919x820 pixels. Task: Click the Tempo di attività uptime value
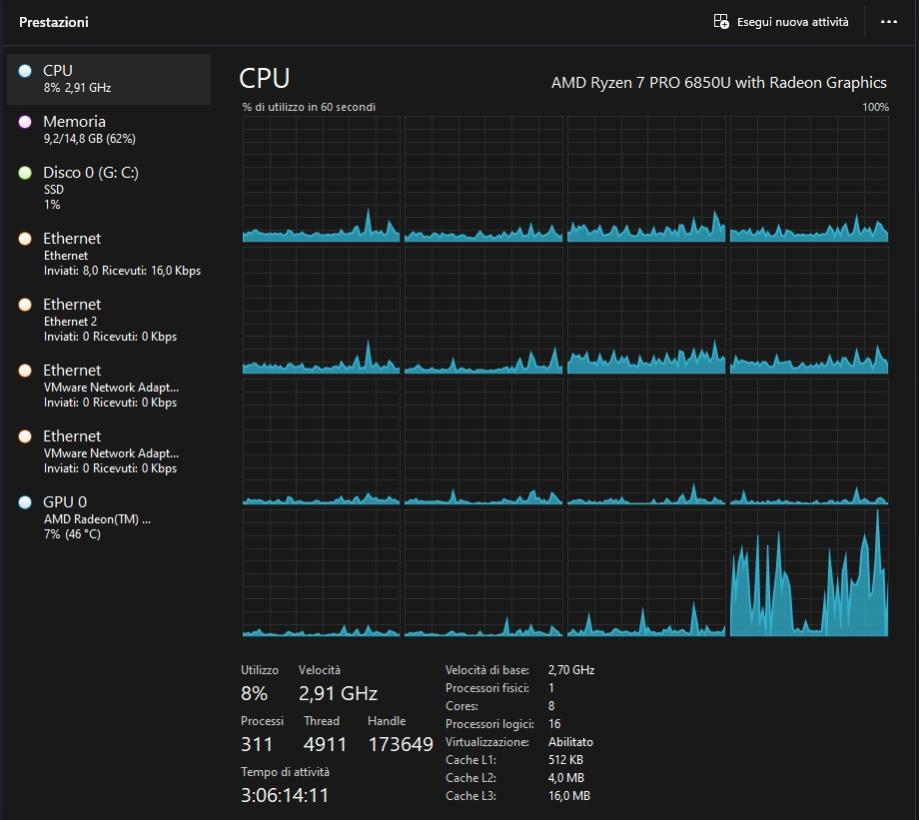click(x=284, y=796)
